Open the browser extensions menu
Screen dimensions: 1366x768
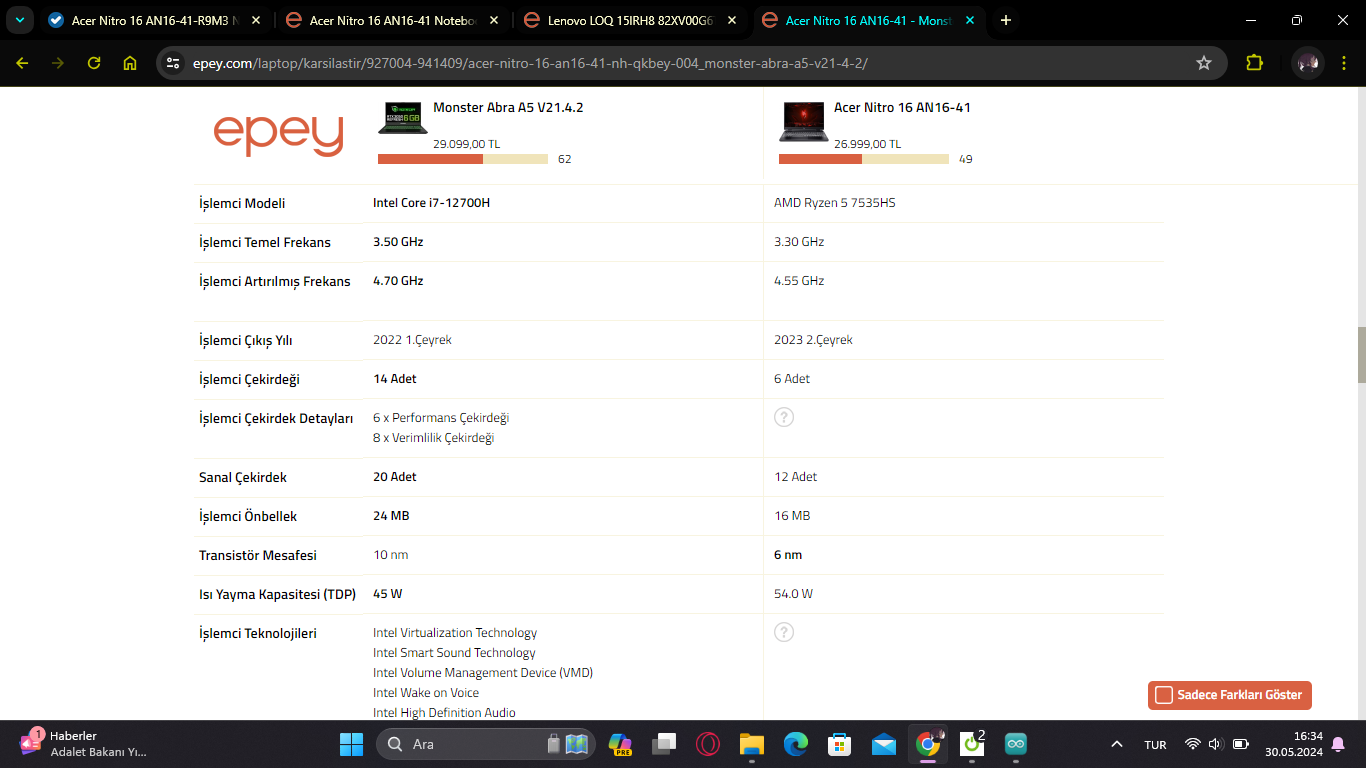pos(1255,63)
